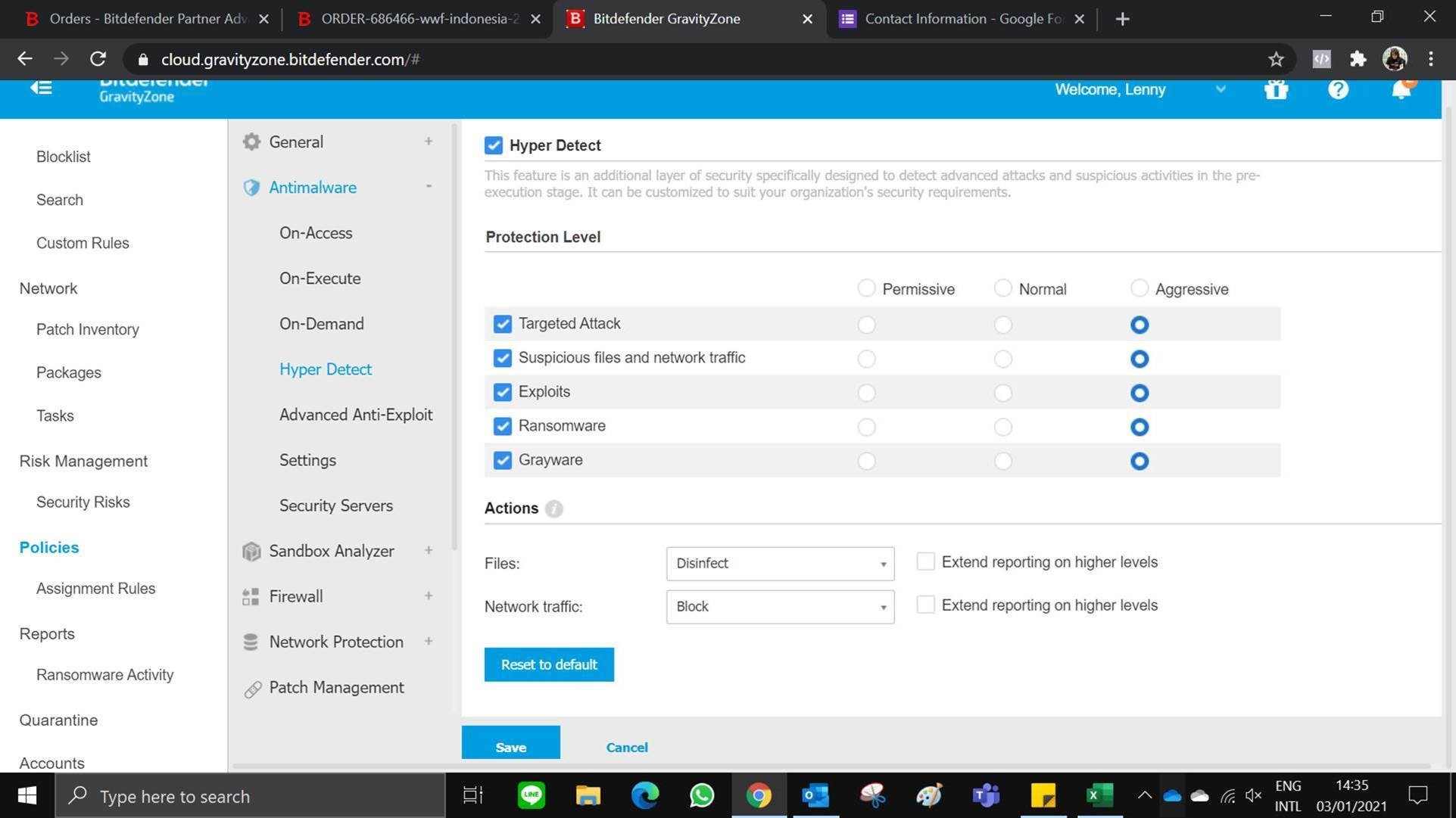Click the Reset to default button
Screen dimensions: 1456x818
tap(549, 664)
